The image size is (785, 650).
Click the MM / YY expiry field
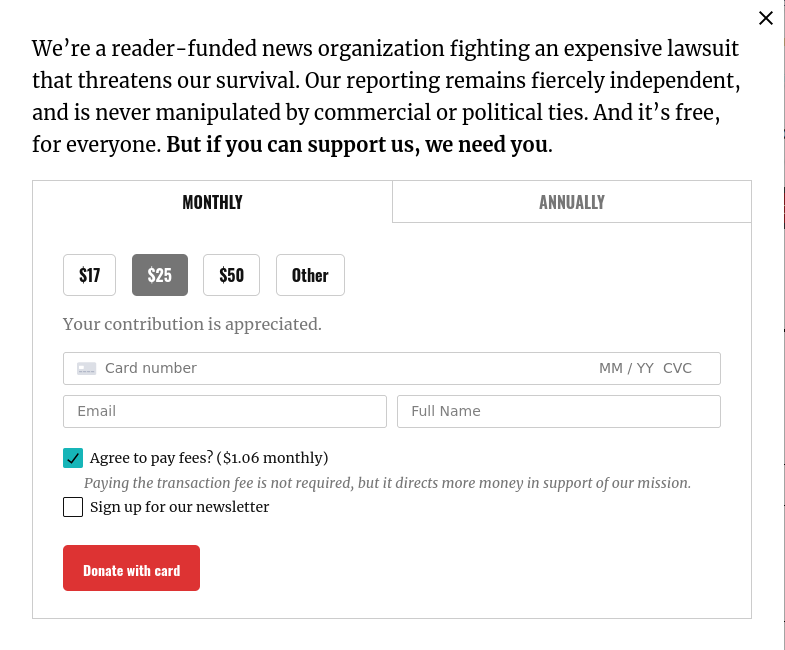pyautogui.click(x=626, y=369)
